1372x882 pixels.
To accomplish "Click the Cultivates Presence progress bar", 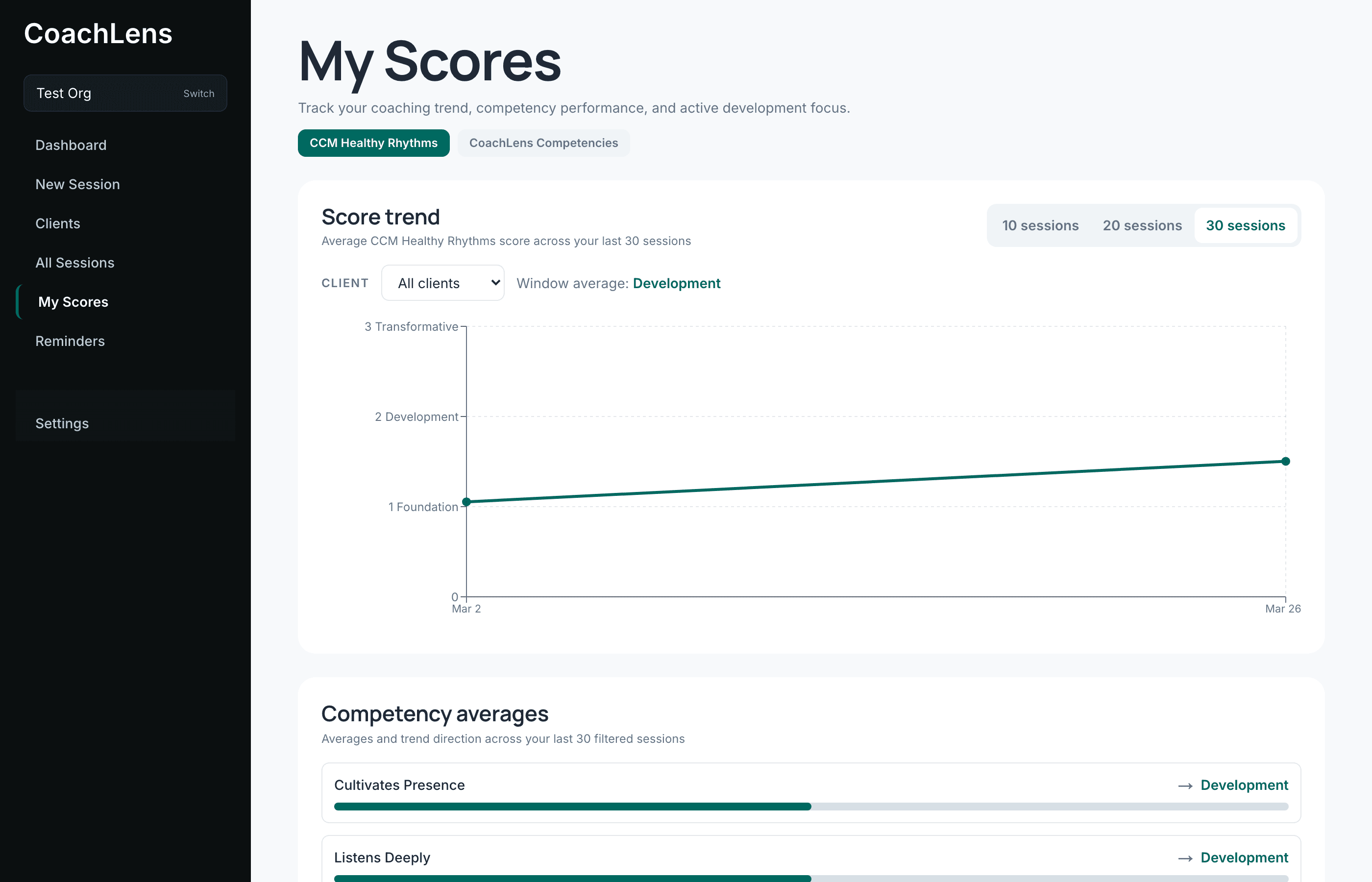I will click(811, 807).
